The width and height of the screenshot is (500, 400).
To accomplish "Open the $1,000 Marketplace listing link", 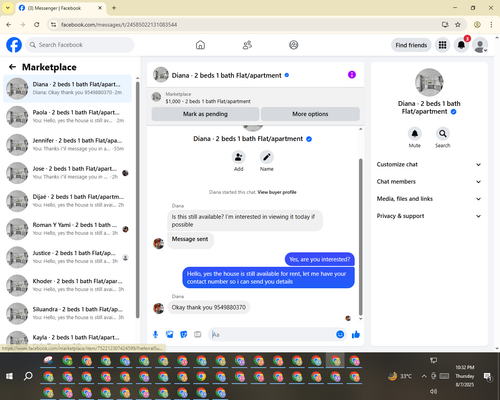I will click(x=208, y=101).
